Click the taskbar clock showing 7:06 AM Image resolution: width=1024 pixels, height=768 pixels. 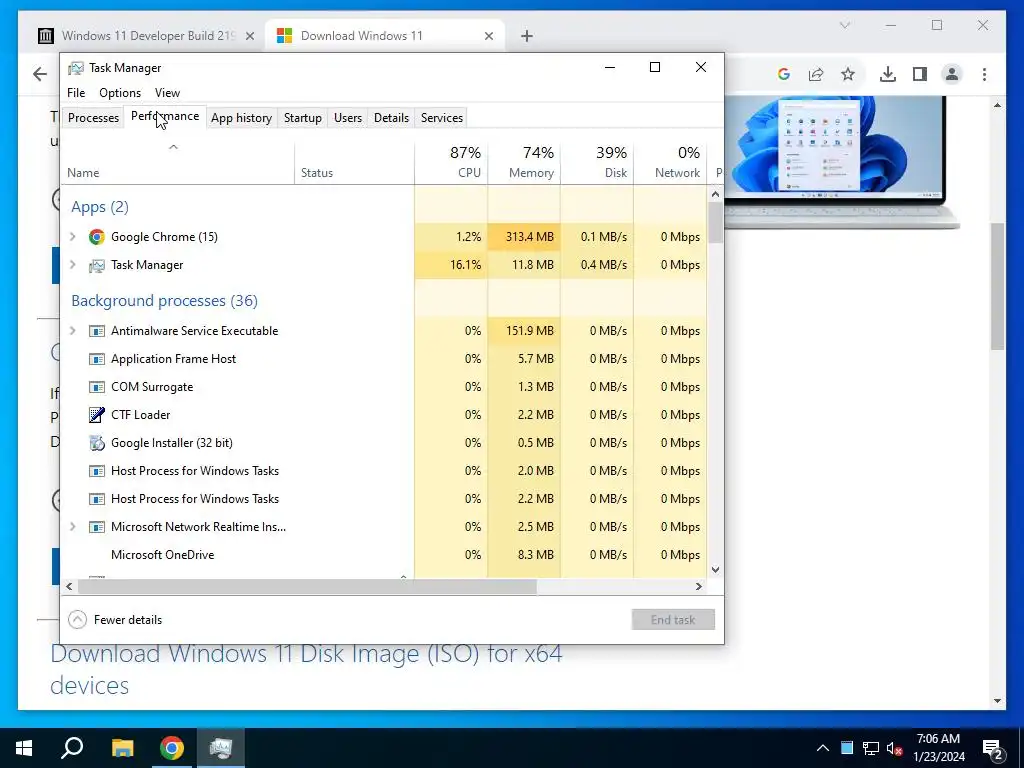[x=938, y=748]
